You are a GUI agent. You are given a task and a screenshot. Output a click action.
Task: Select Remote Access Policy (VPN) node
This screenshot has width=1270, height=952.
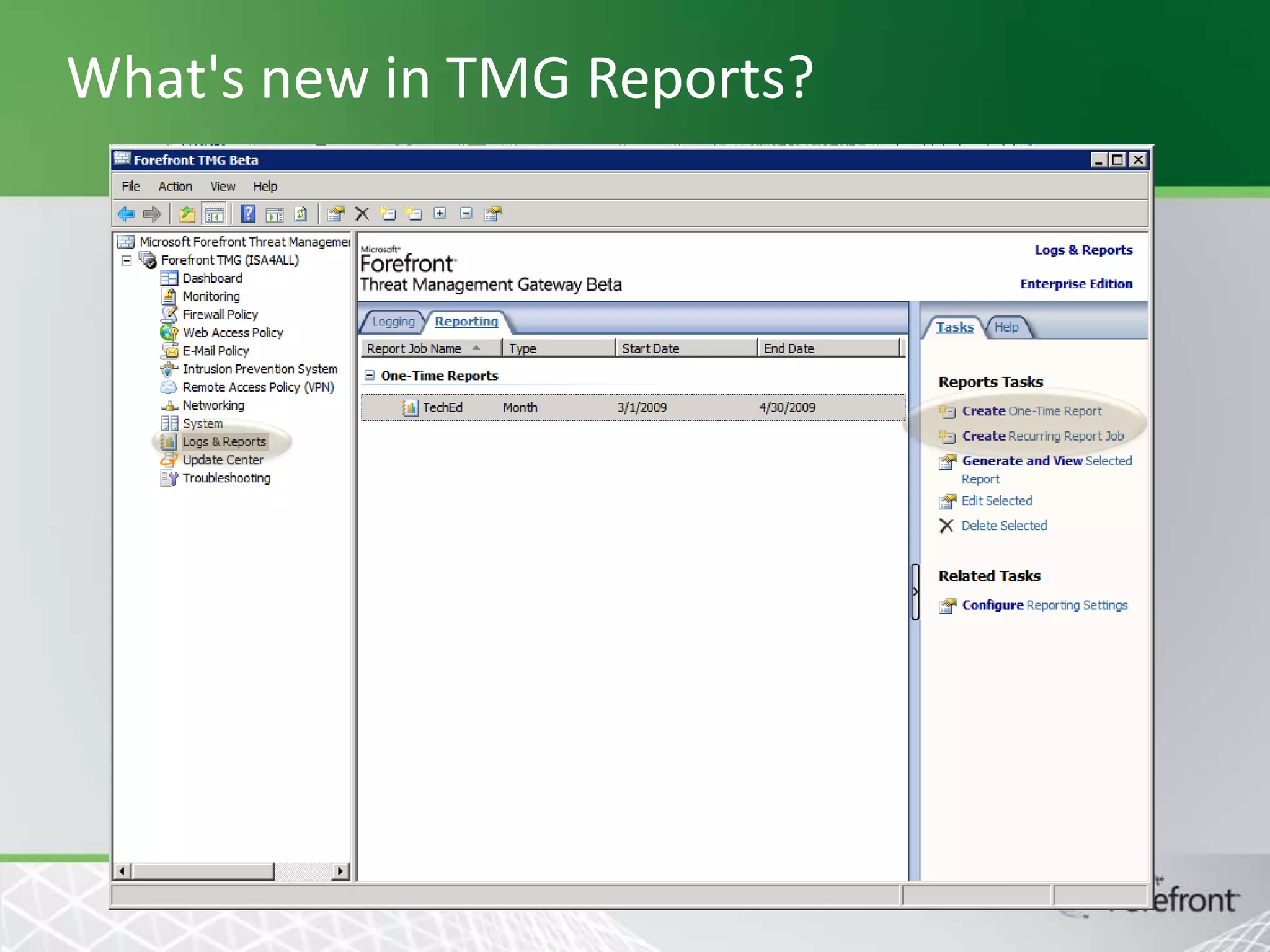pyautogui.click(x=258, y=387)
